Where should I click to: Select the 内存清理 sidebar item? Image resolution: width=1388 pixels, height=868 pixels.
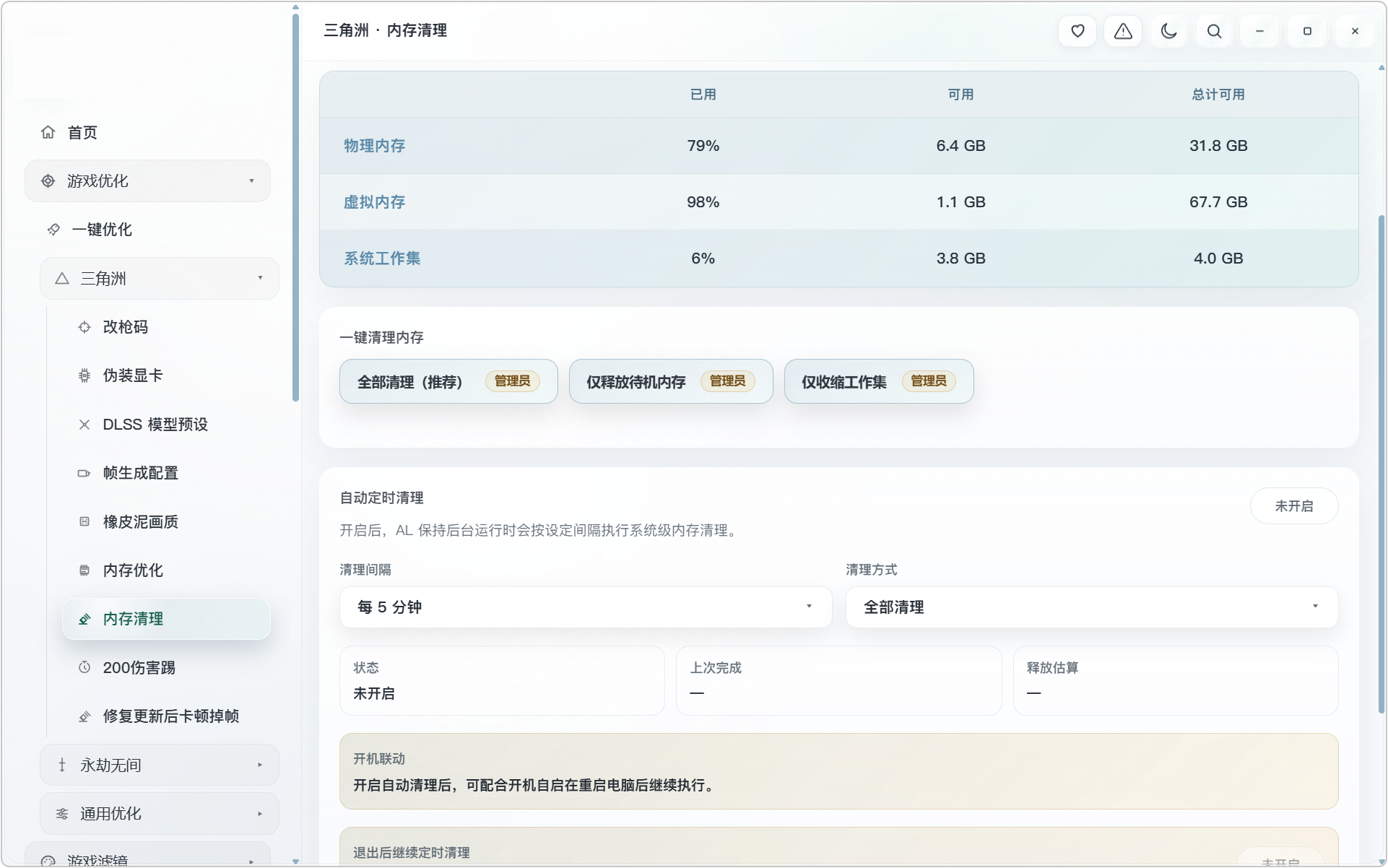tap(166, 619)
